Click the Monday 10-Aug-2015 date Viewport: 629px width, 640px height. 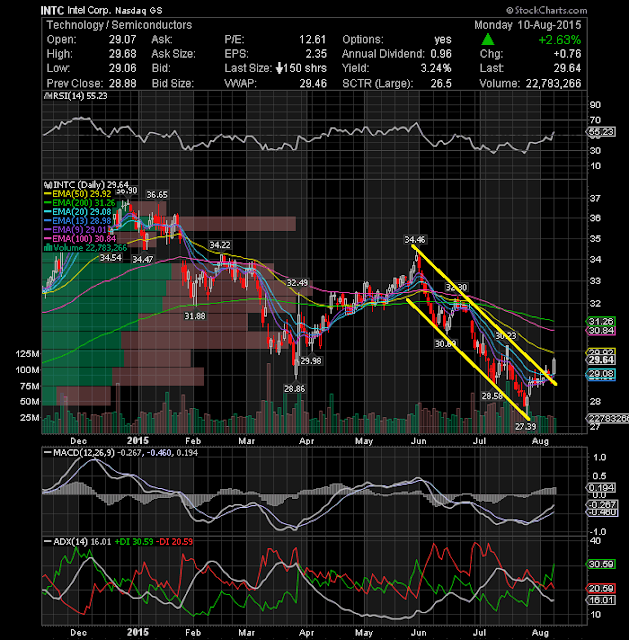(x=527, y=25)
